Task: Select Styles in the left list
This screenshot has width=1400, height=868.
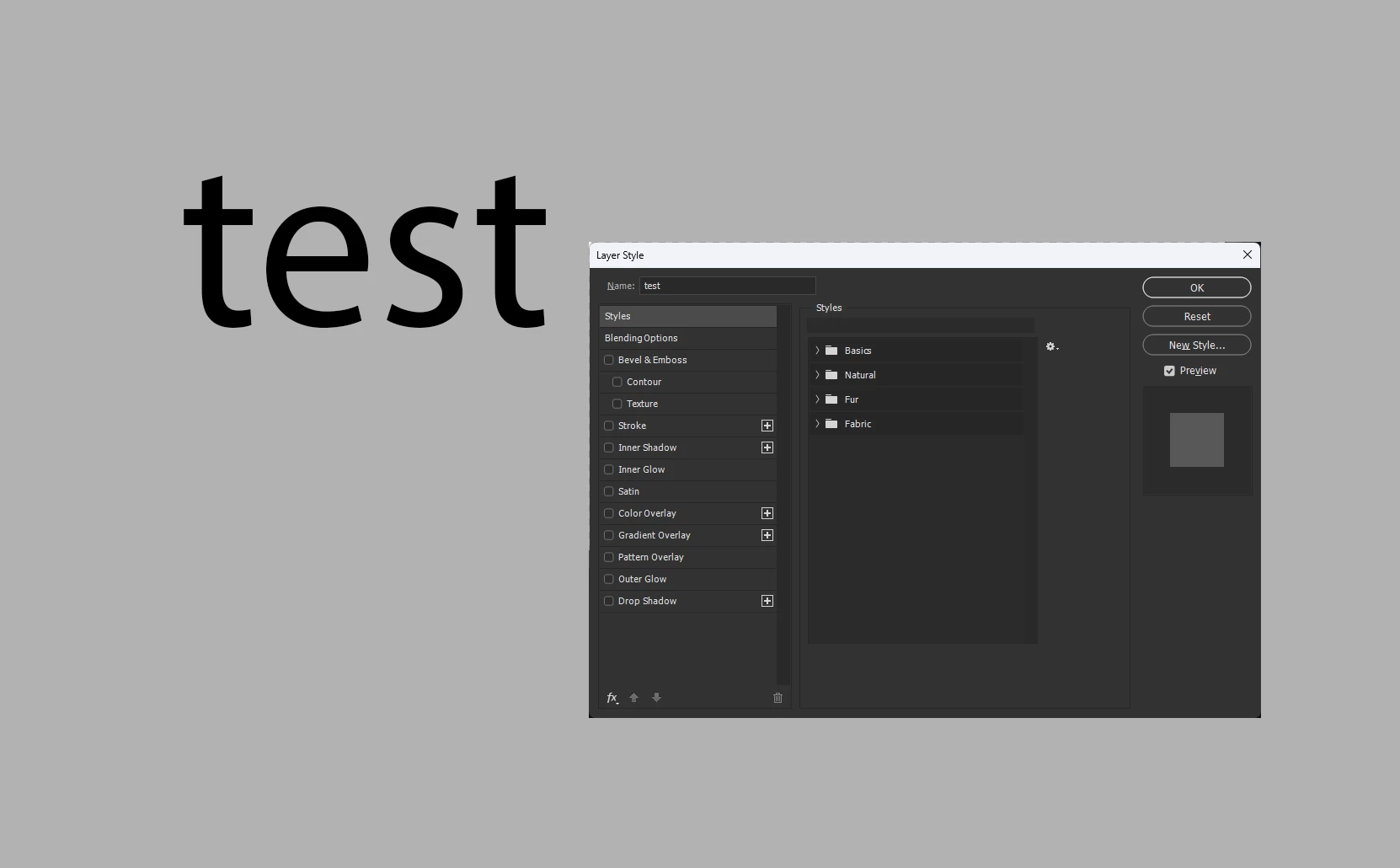Action: (x=687, y=316)
